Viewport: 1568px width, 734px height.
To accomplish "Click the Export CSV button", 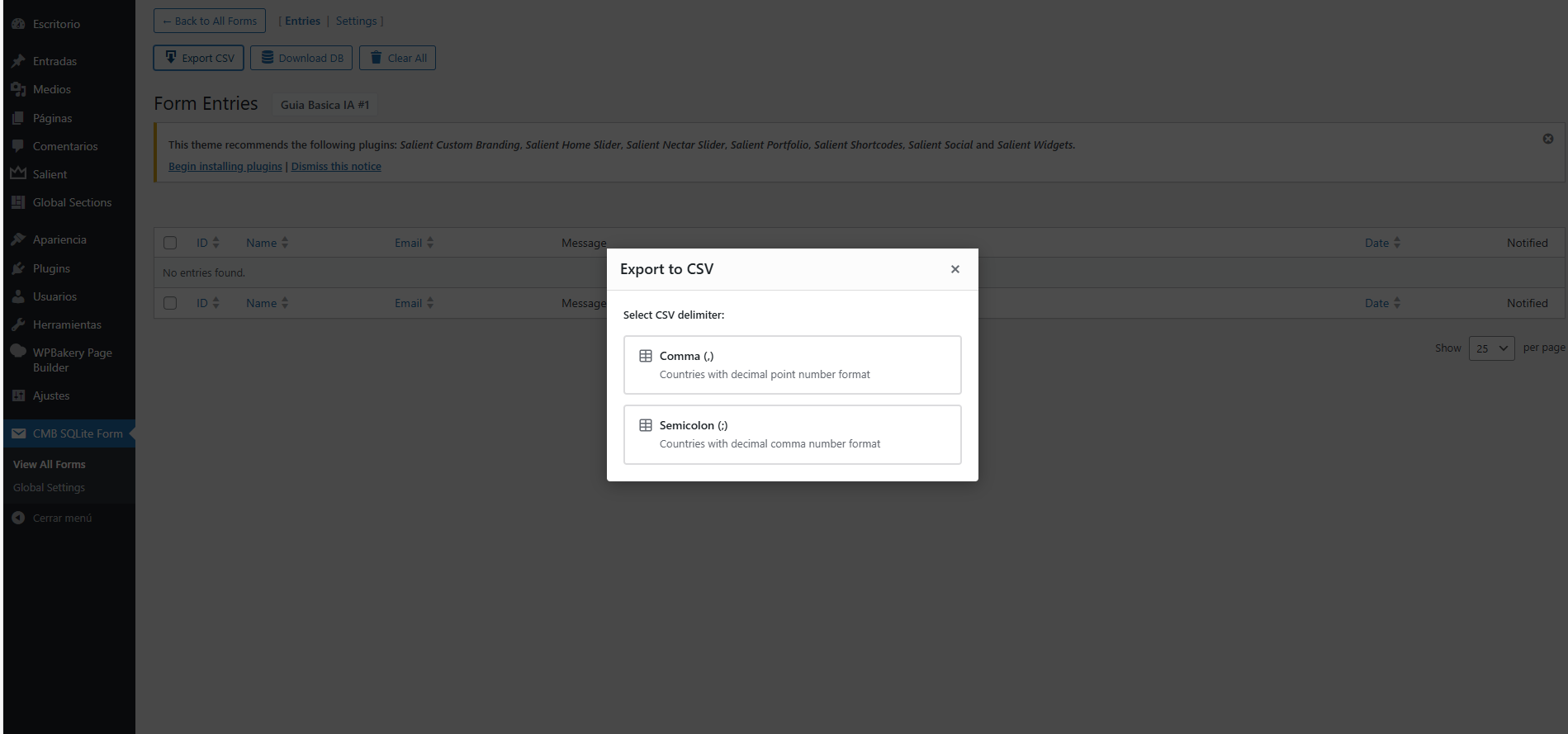I will coord(199,58).
